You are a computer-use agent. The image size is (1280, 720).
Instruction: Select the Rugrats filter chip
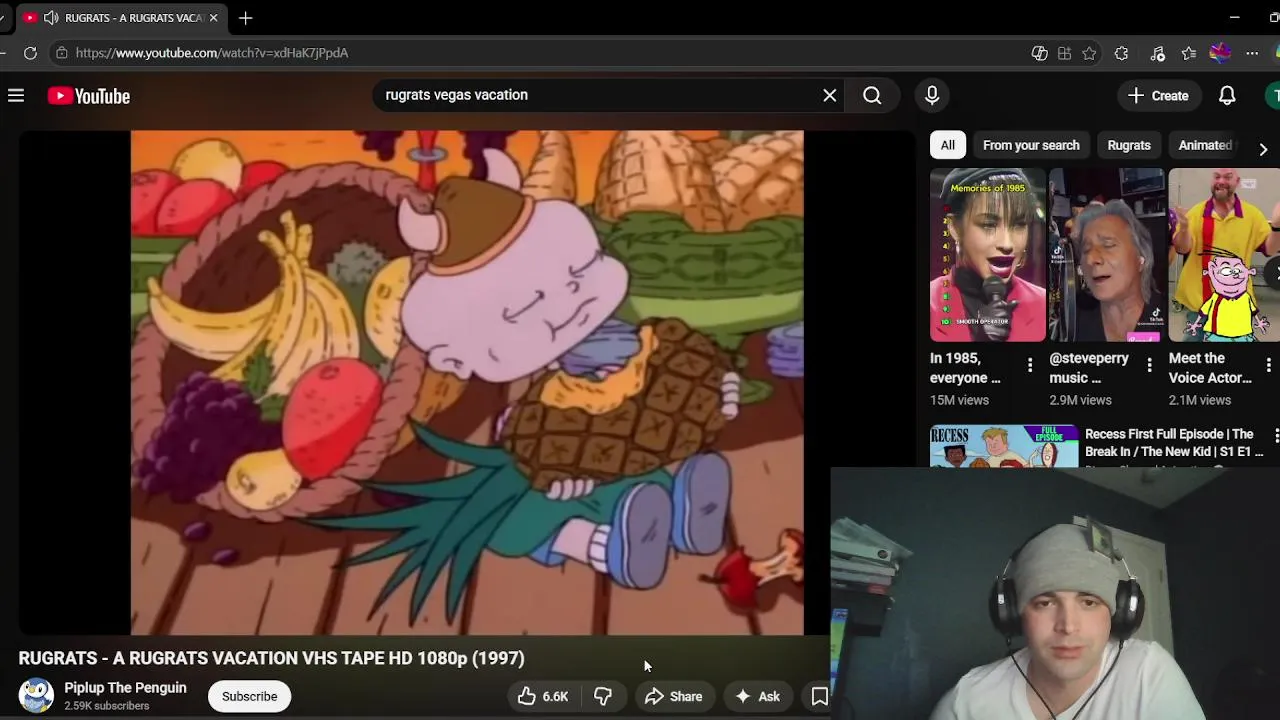[x=1129, y=145]
